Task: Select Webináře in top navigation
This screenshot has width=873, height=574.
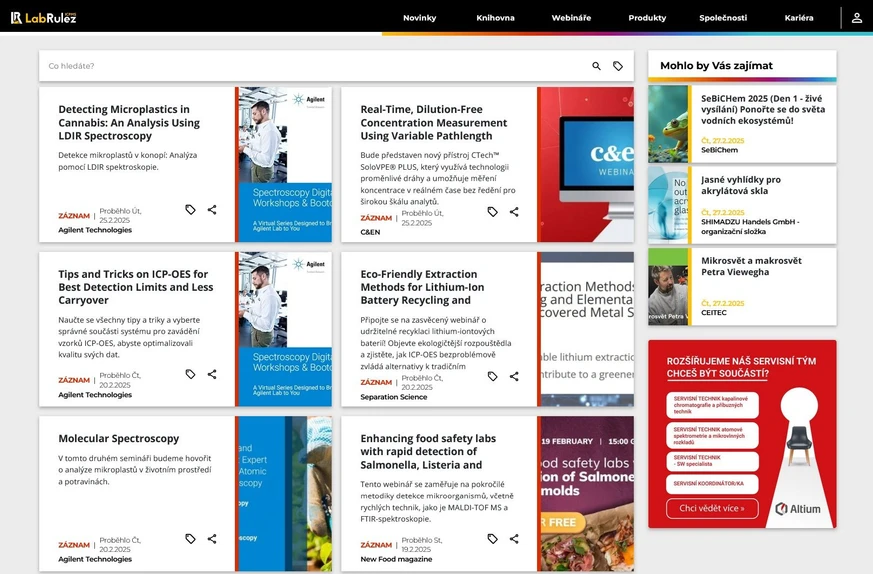Action: (571, 18)
